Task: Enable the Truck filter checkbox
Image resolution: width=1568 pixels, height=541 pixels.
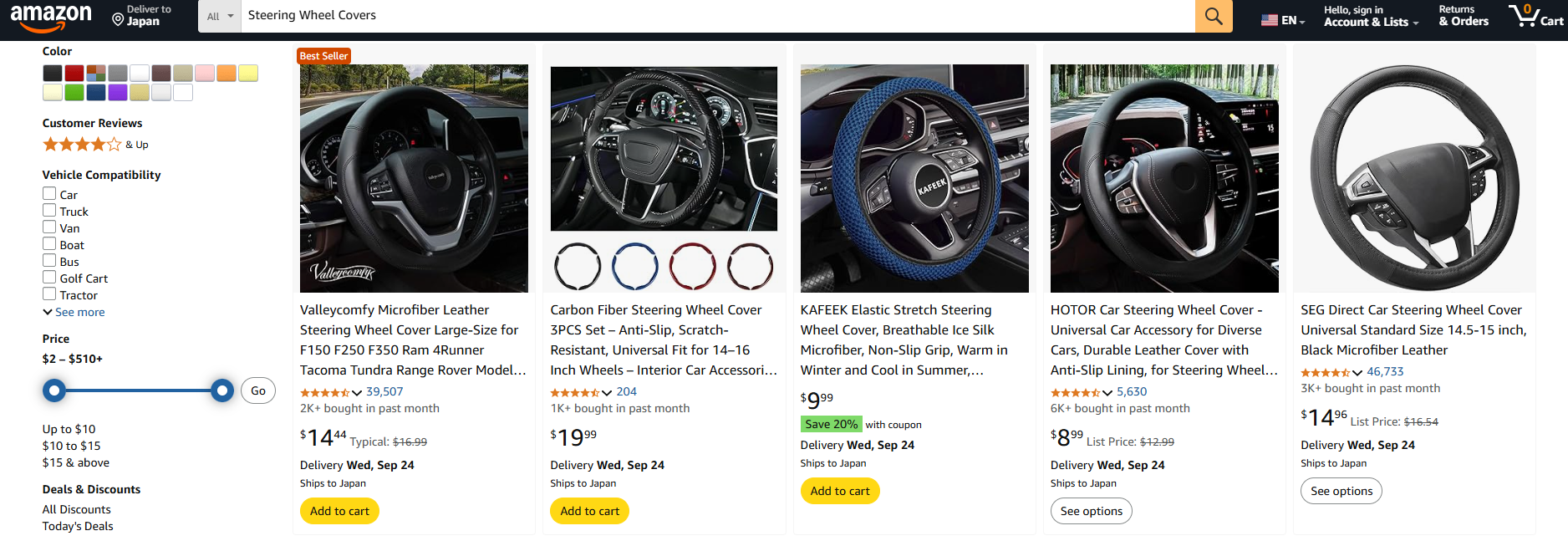Action: (49, 210)
